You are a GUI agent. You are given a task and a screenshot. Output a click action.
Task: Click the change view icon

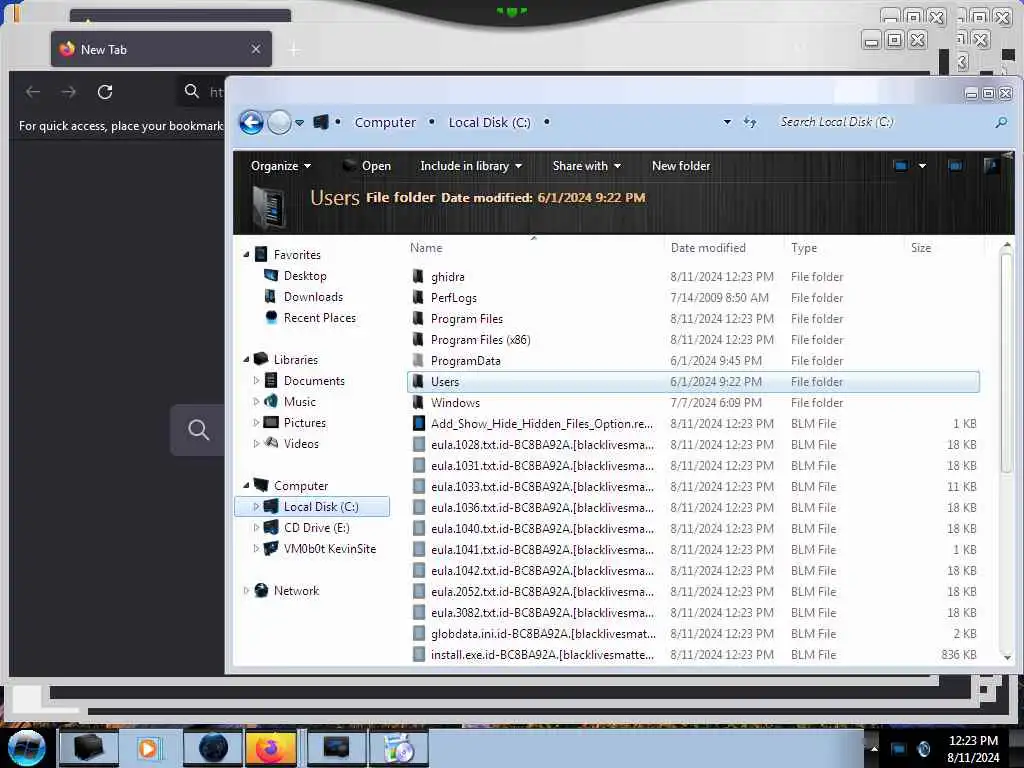901,166
